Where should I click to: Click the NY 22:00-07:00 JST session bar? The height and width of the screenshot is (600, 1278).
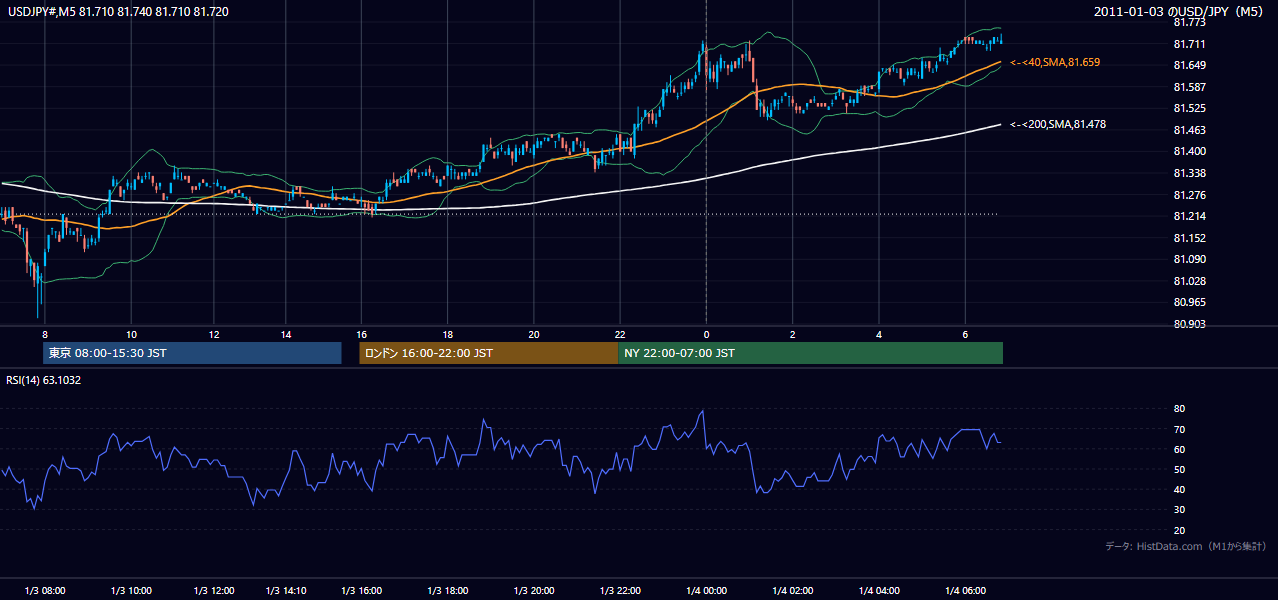click(x=810, y=353)
